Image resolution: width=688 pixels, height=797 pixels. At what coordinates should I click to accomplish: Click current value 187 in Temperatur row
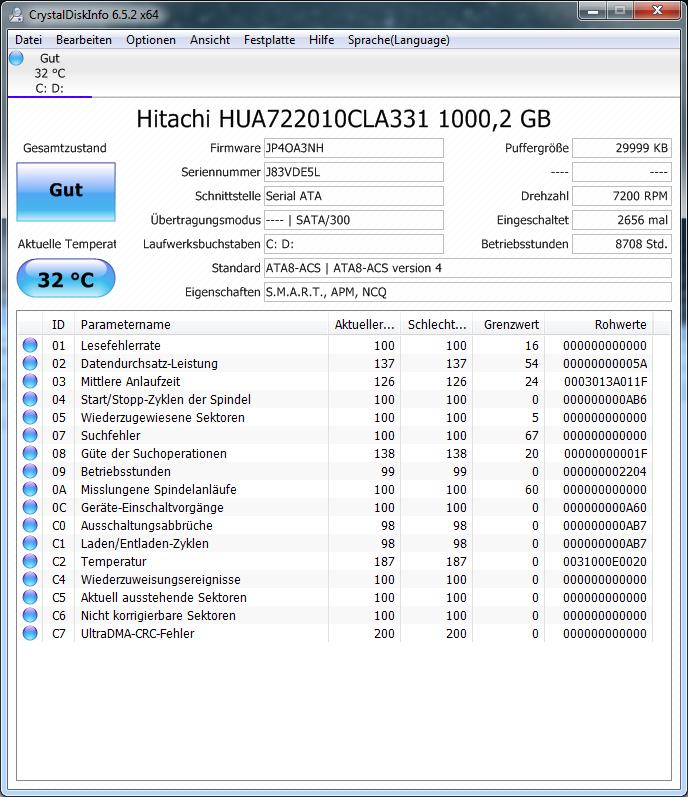tap(384, 562)
